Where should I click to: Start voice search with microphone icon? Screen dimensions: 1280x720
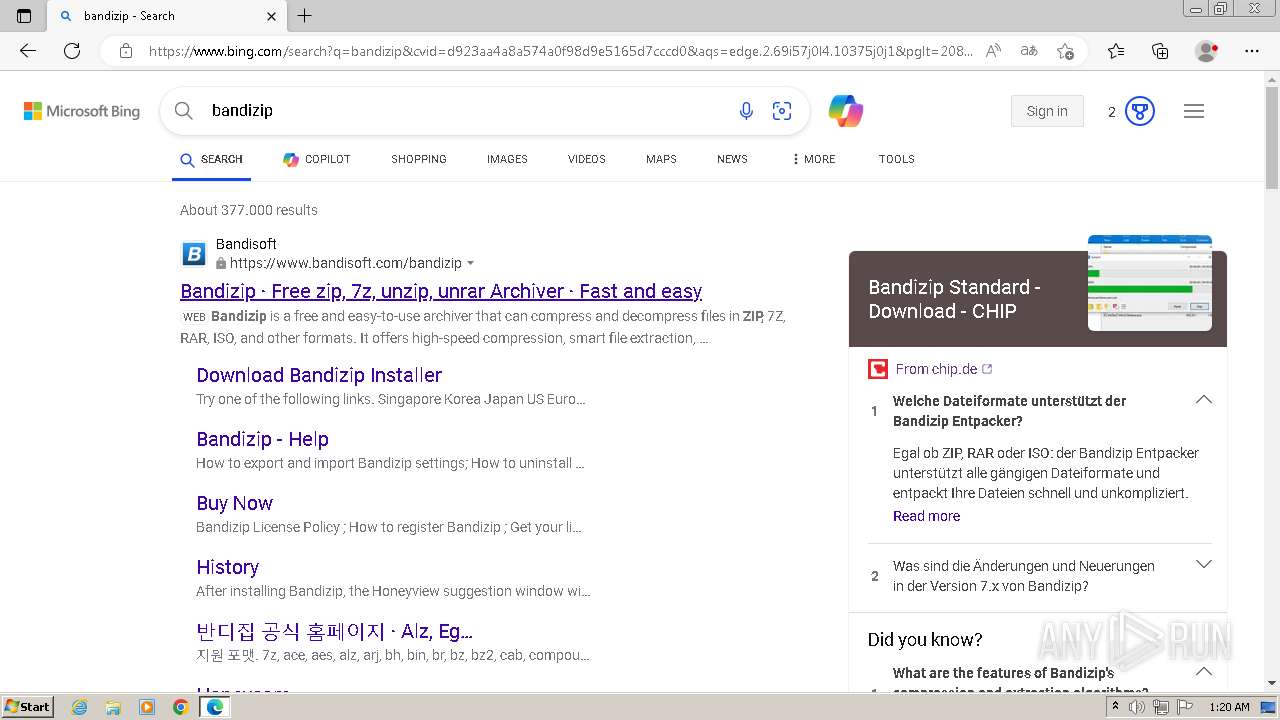tap(746, 111)
